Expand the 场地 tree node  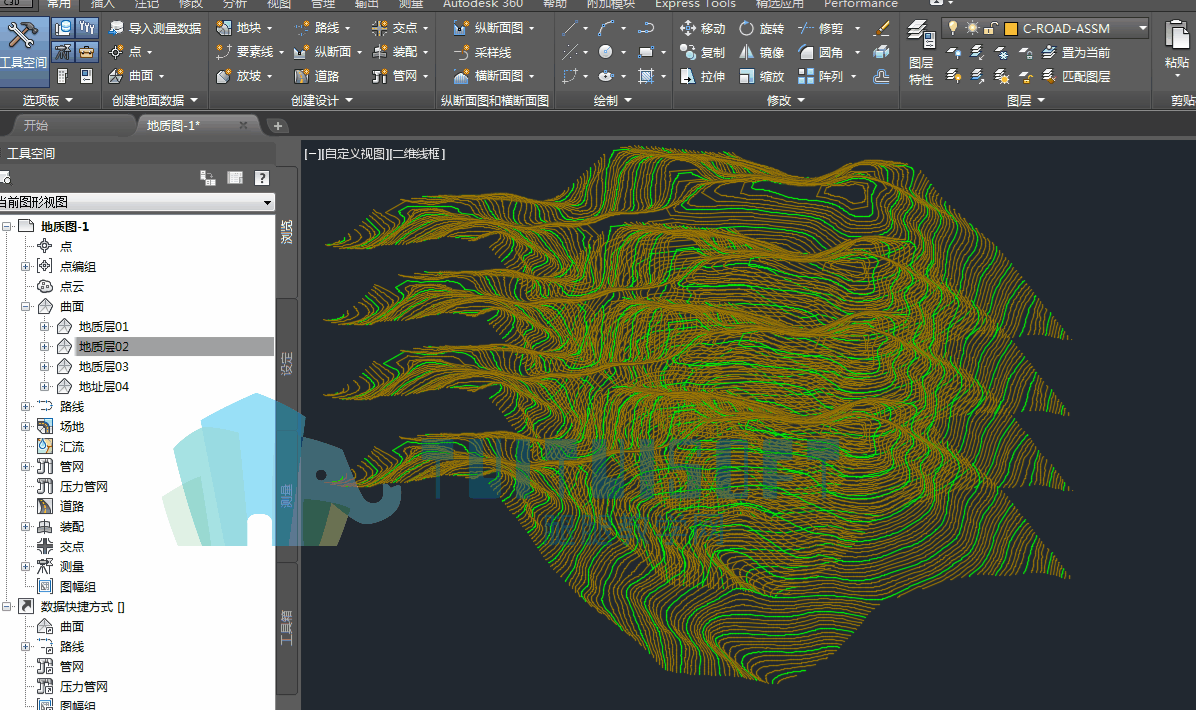pos(25,426)
